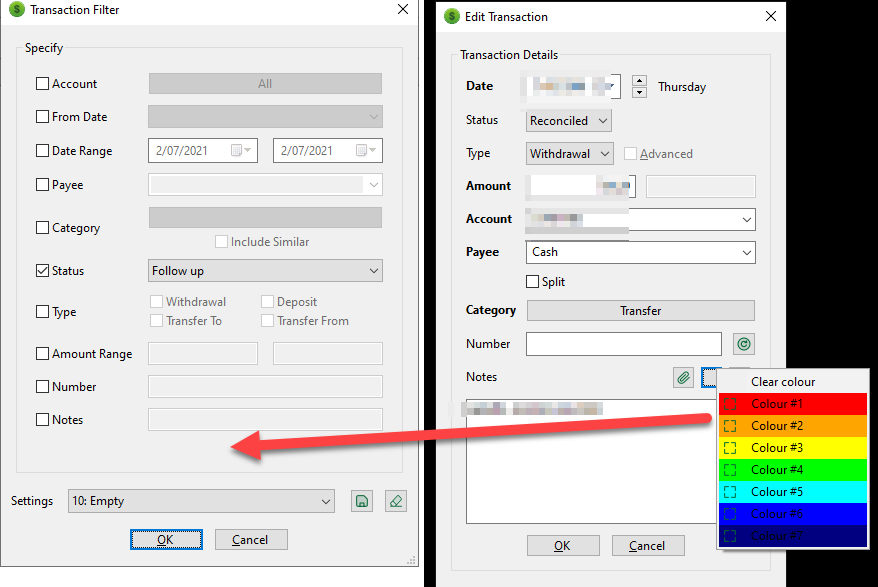This screenshot has width=878, height=587.
Task: Enable the Account filter checkbox
Action: point(42,83)
